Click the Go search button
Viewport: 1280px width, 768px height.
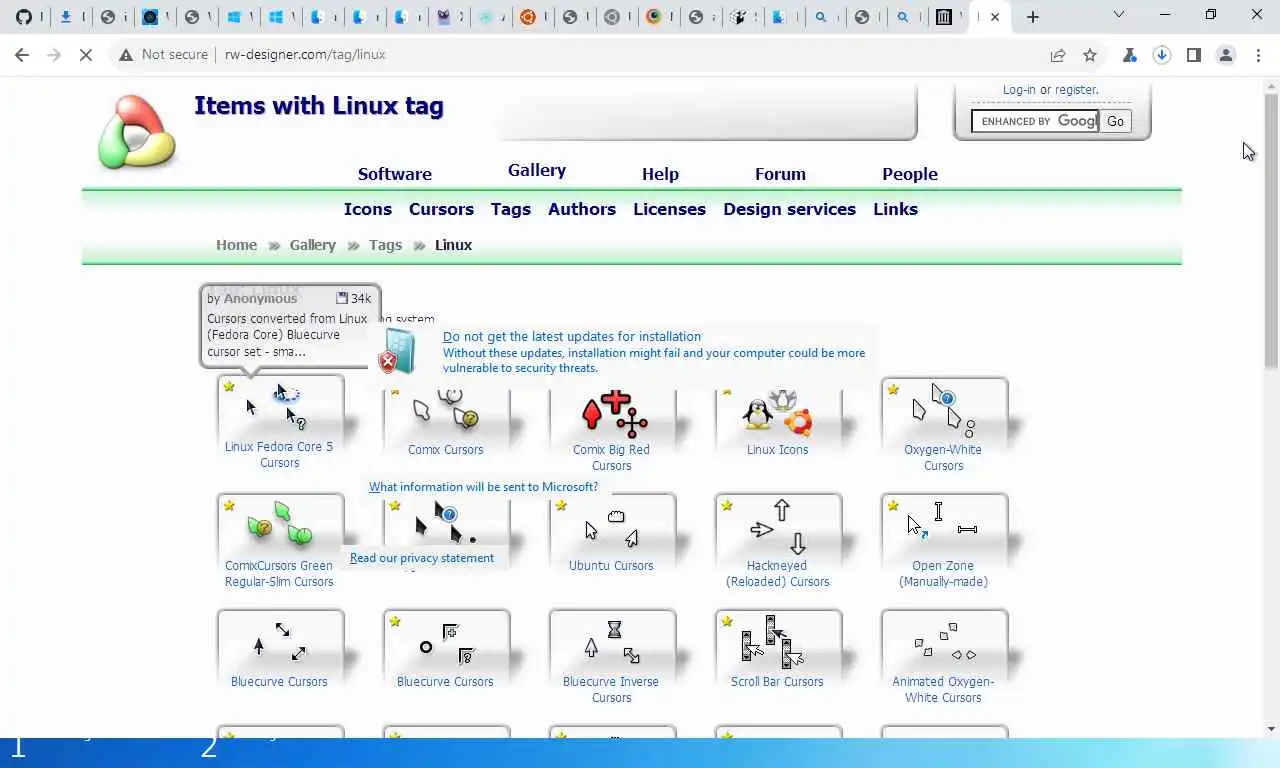click(1115, 121)
